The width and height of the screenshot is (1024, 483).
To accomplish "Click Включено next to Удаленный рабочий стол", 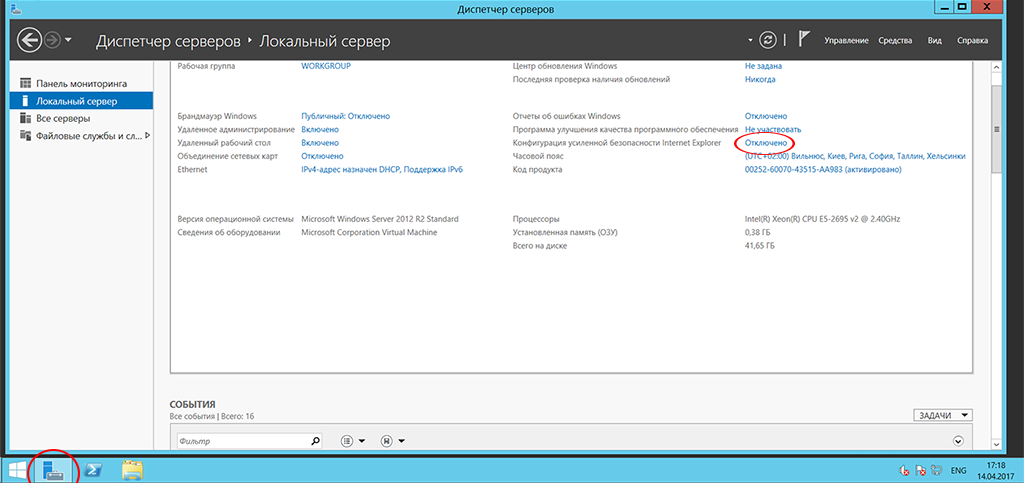I will 320,142.
